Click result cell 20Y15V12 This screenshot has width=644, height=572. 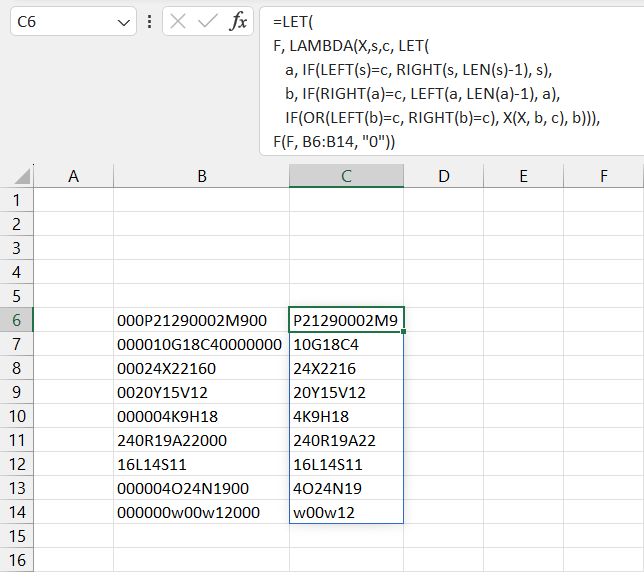[x=346, y=392]
